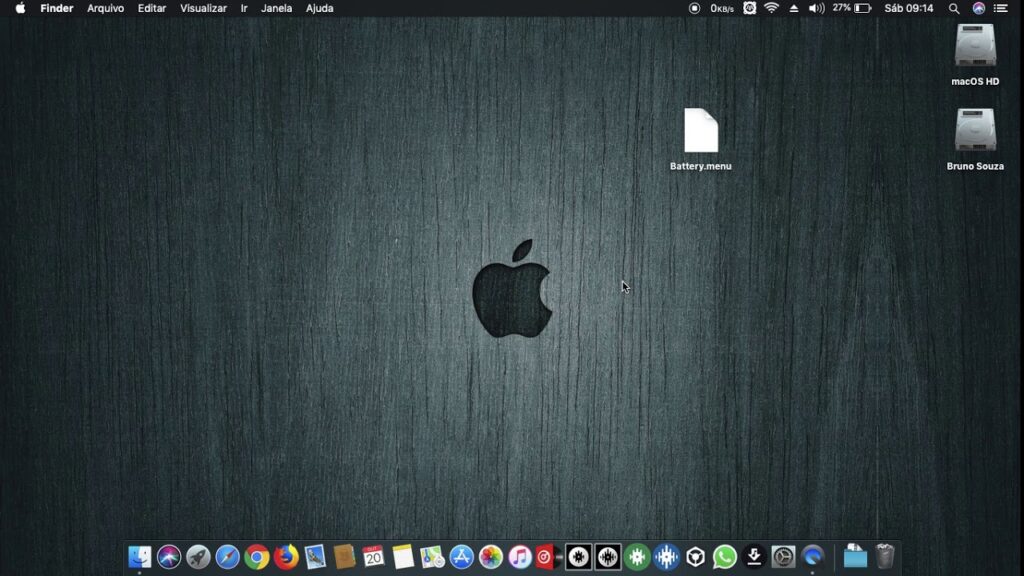Screen dimensions: 1024x576
Task: Open Wi-Fi status menu
Action: (771, 8)
